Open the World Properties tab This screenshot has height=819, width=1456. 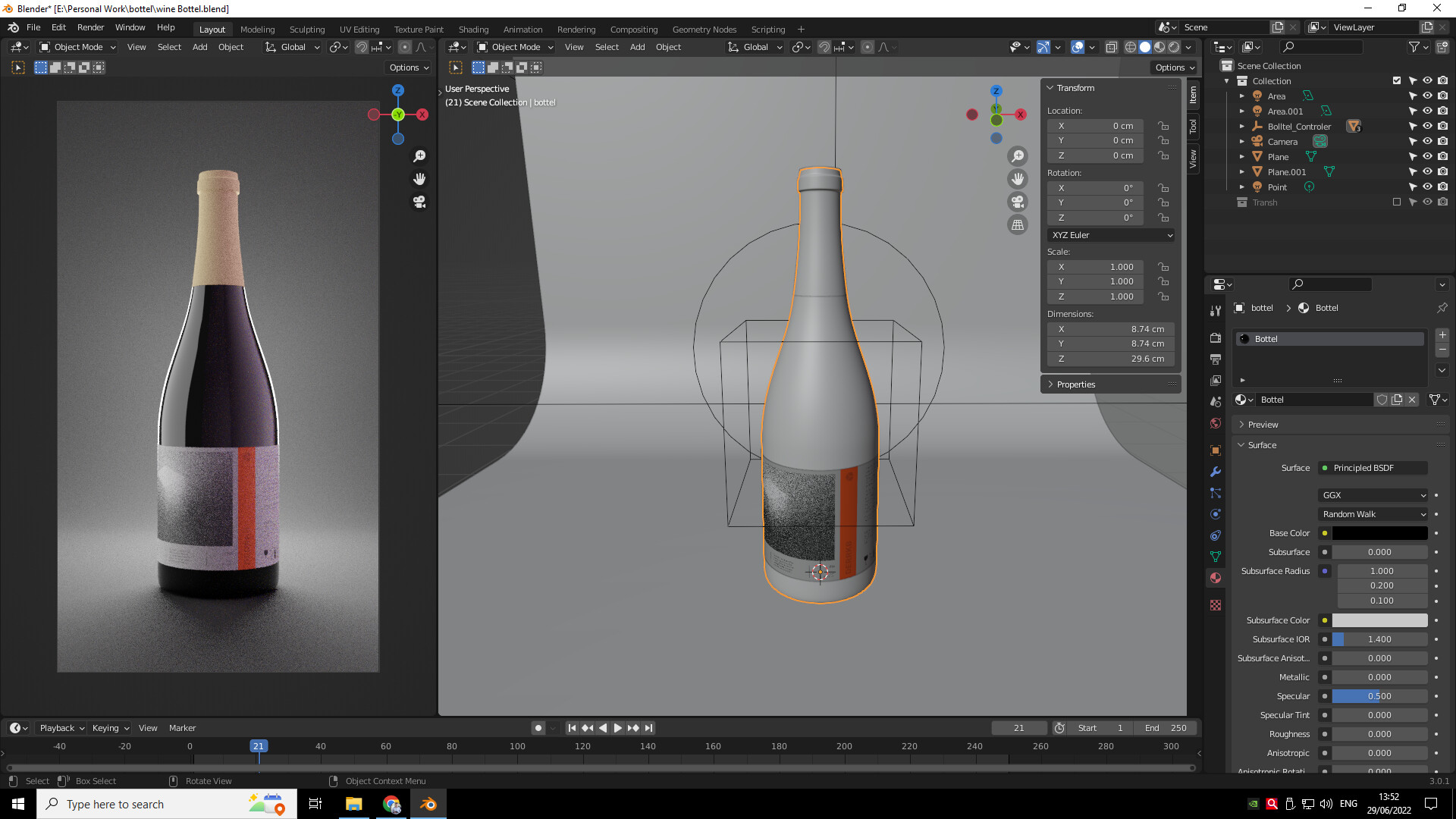(1216, 422)
